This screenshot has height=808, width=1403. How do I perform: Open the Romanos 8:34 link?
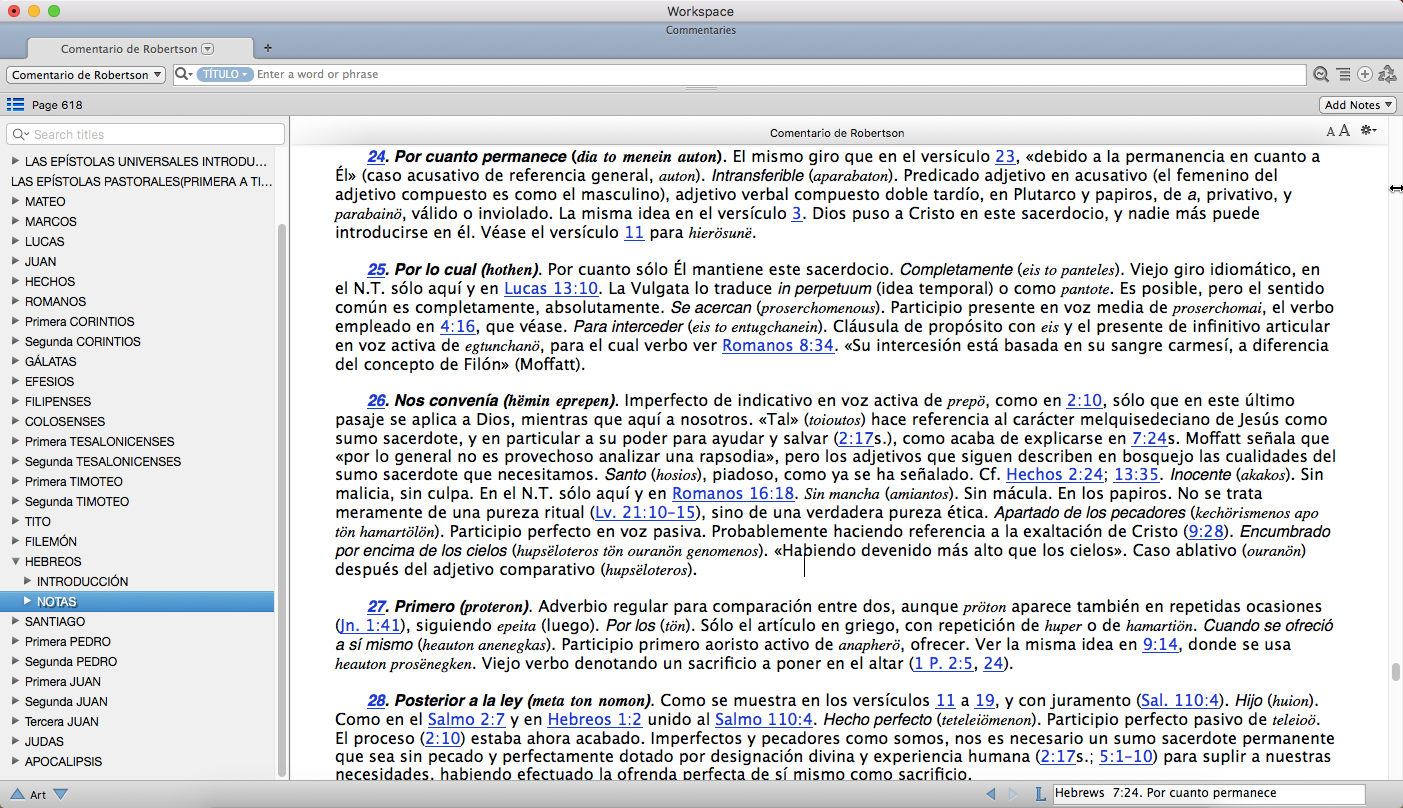(x=777, y=345)
